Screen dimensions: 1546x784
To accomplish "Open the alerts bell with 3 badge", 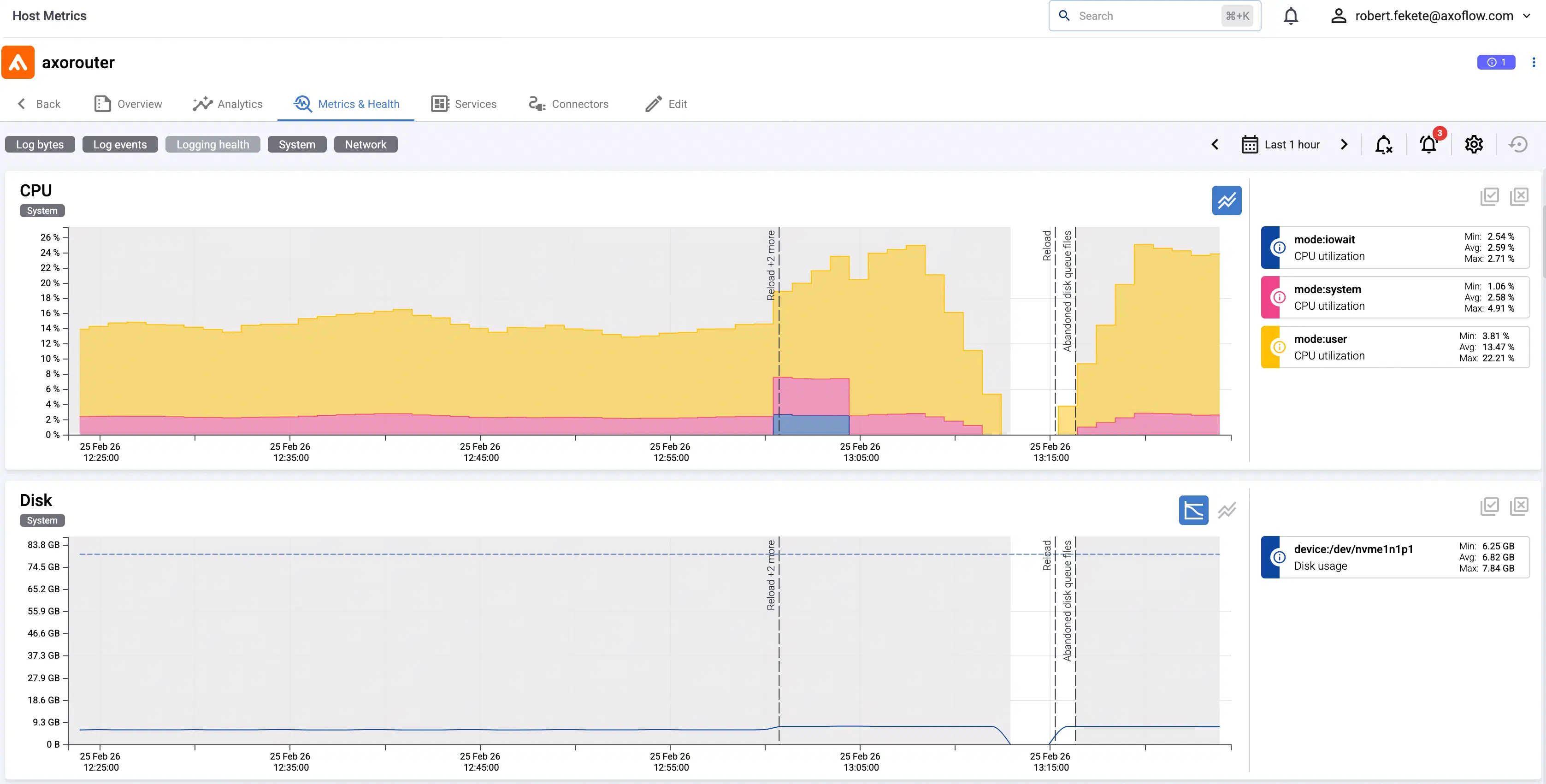I will [x=1429, y=145].
